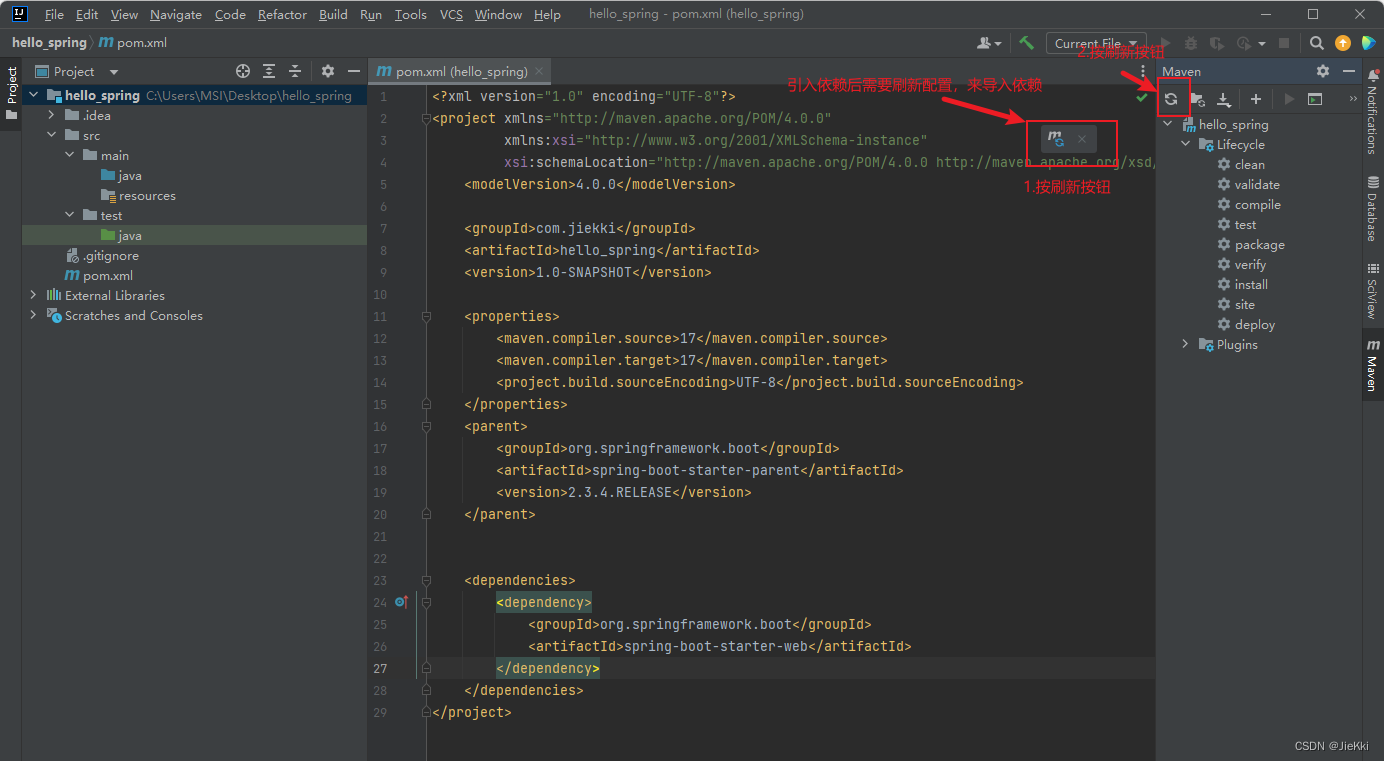Toggle fold marker at project tag line 2
Viewport: 1384px width, 761px height.
426,118
